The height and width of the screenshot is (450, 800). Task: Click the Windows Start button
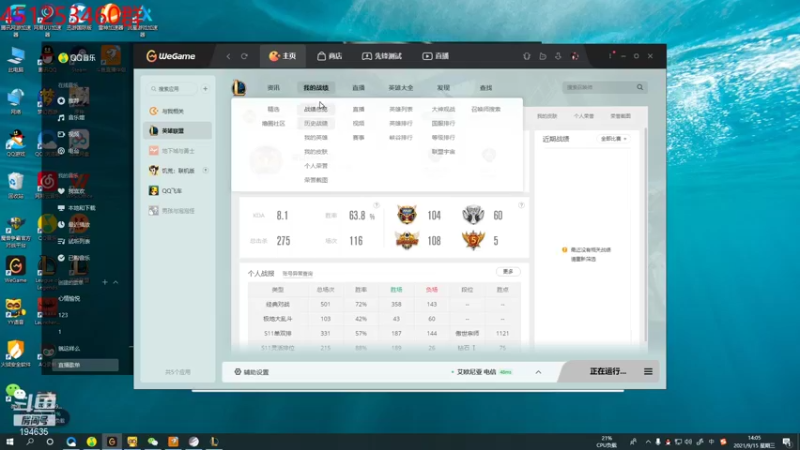coord(9,441)
